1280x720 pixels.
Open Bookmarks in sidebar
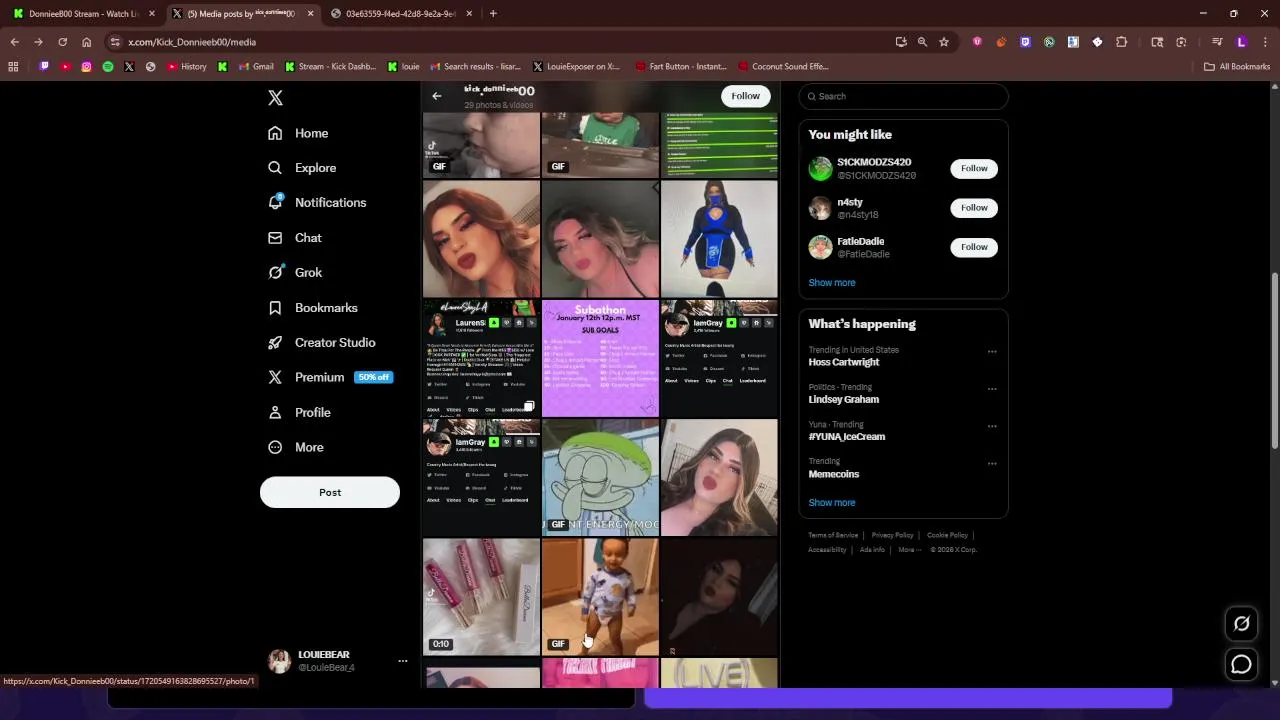pos(312,308)
